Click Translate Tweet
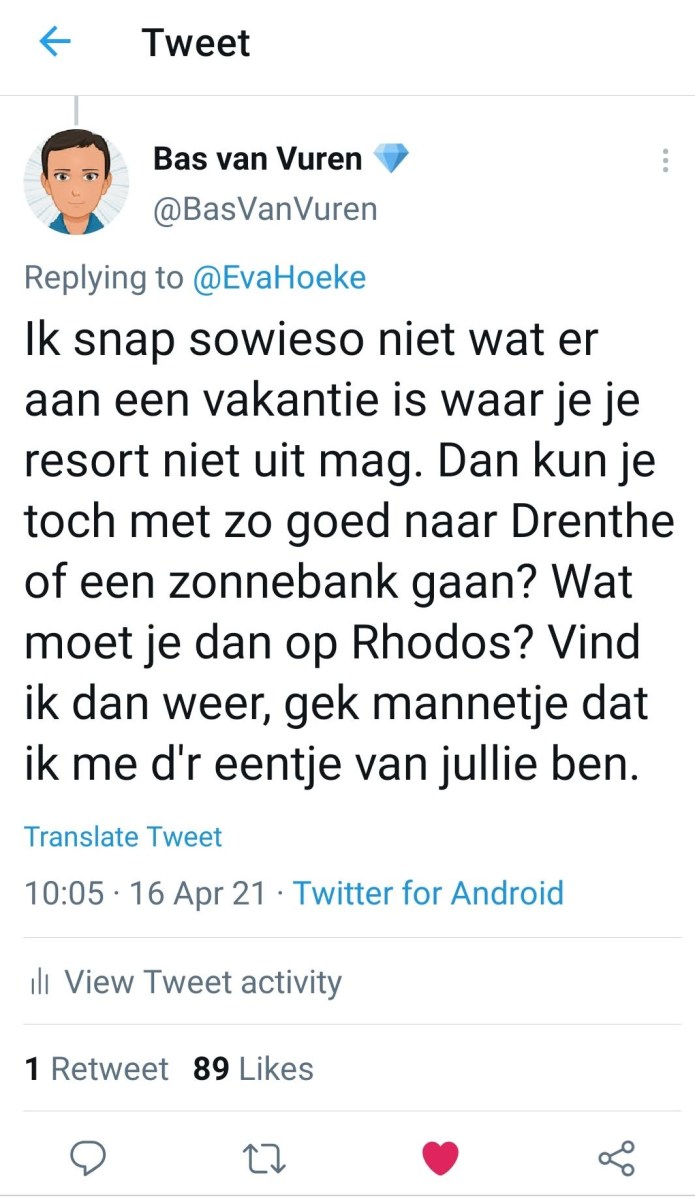The width and height of the screenshot is (695, 1202). [123, 836]
